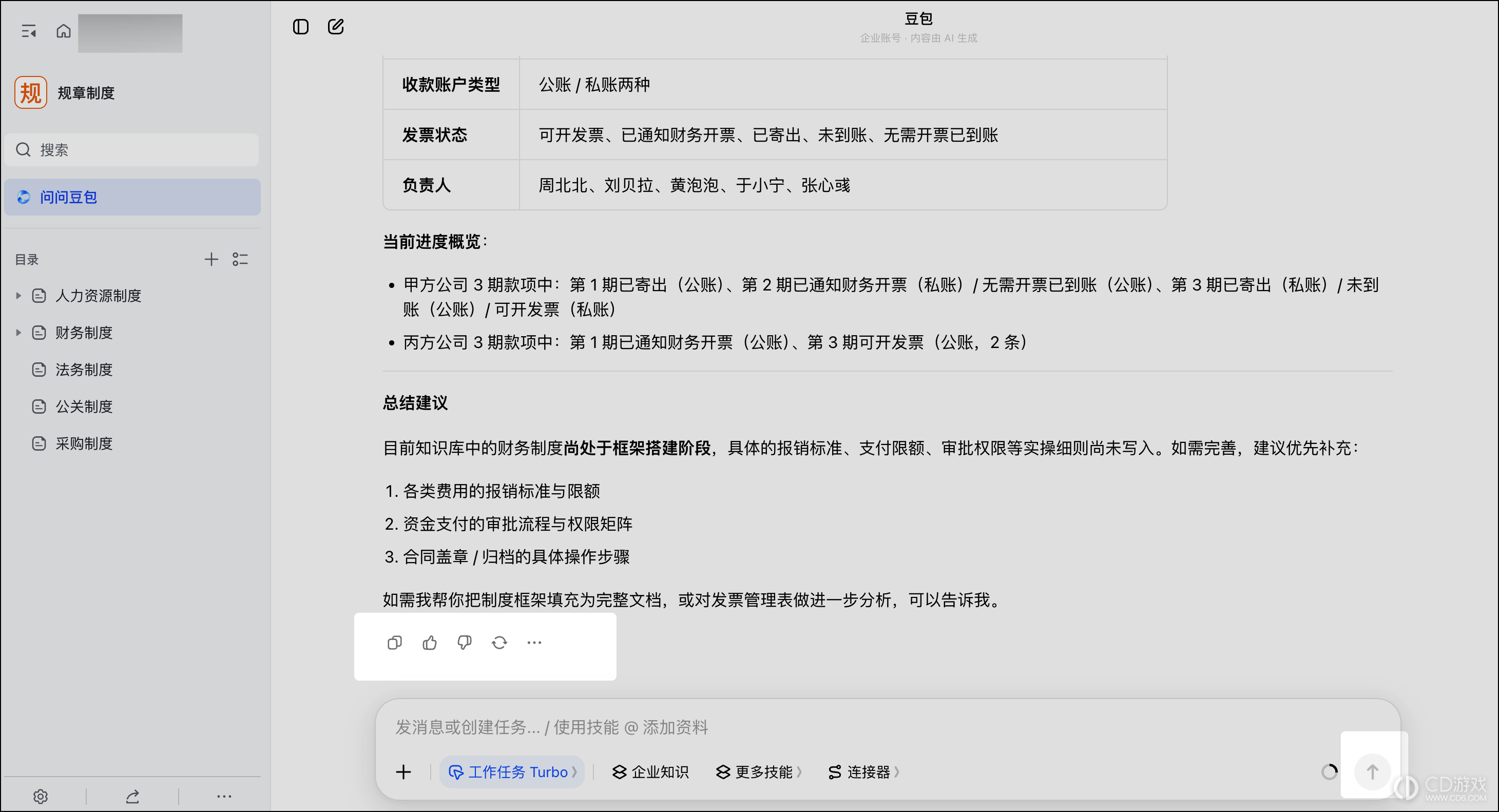Expand 财务制度 tree node
The width and height of the screenshot is (1499, 812).
click(18, 333)
